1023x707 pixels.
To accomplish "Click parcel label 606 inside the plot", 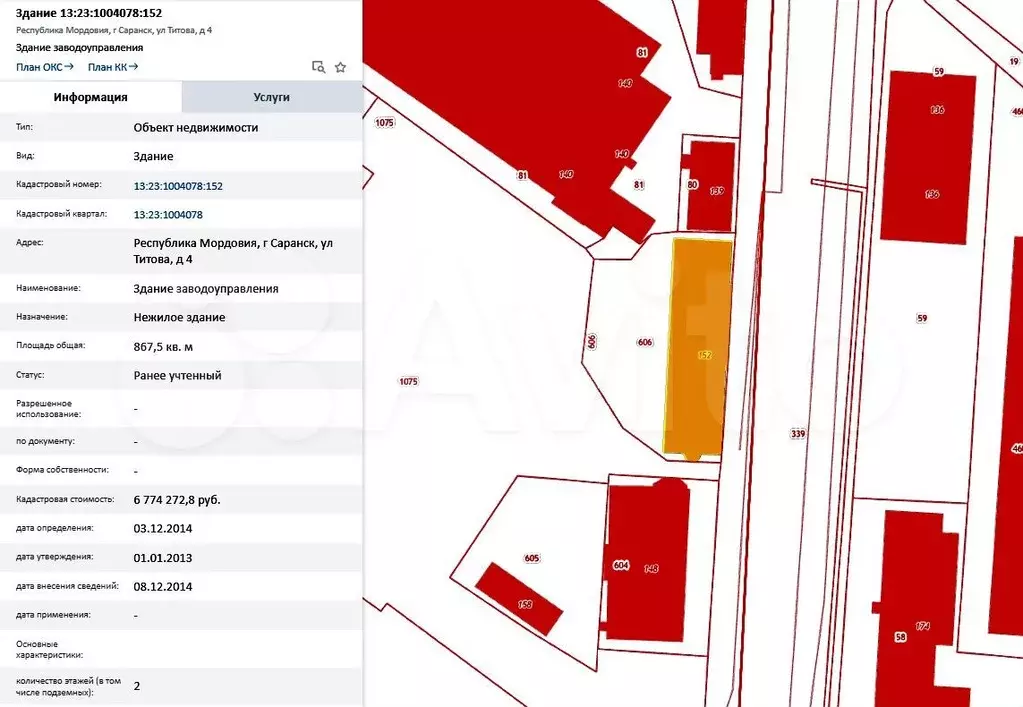I will (645, 342).
